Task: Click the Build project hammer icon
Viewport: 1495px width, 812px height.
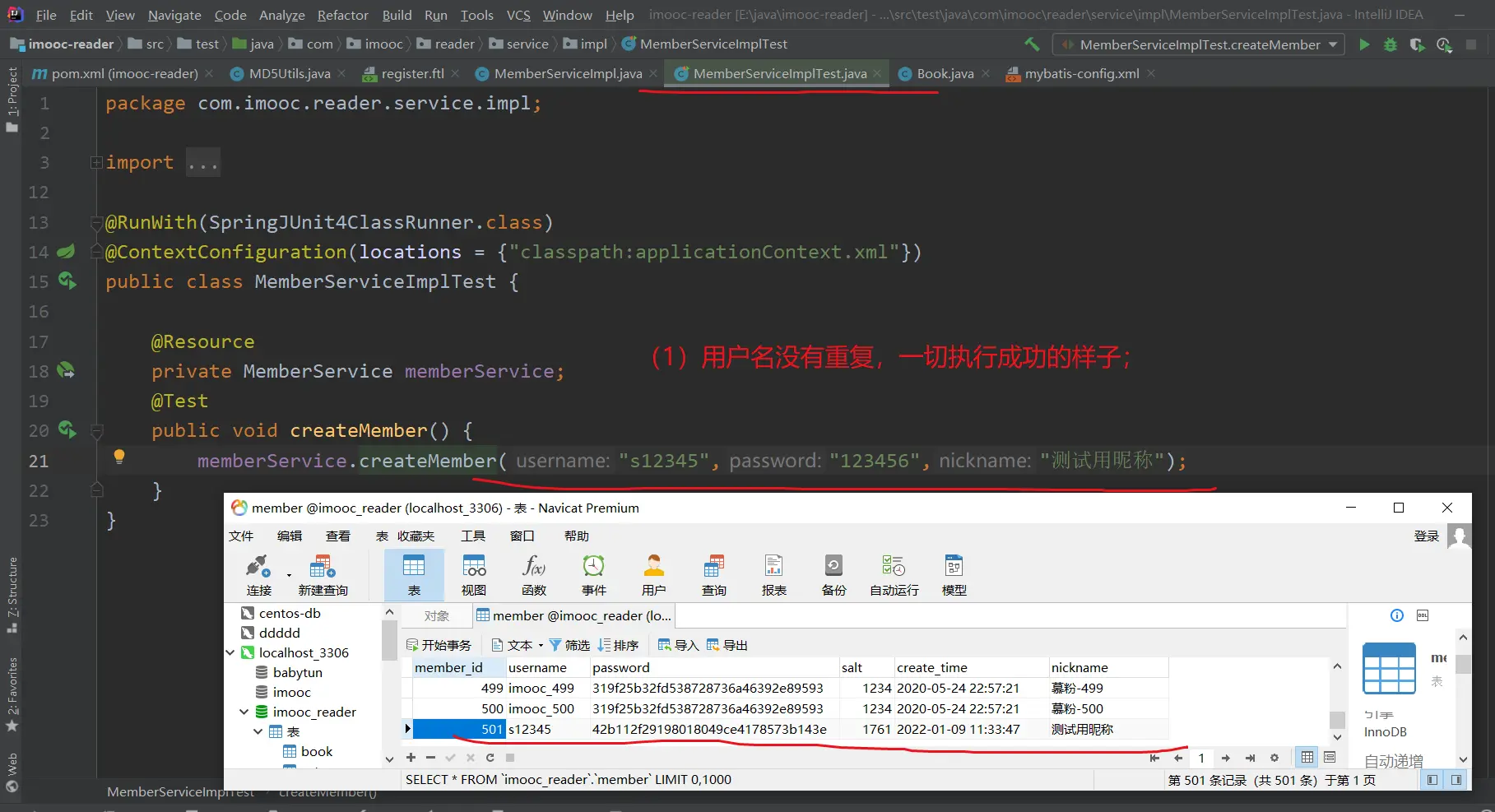Action: (1032, 44)
